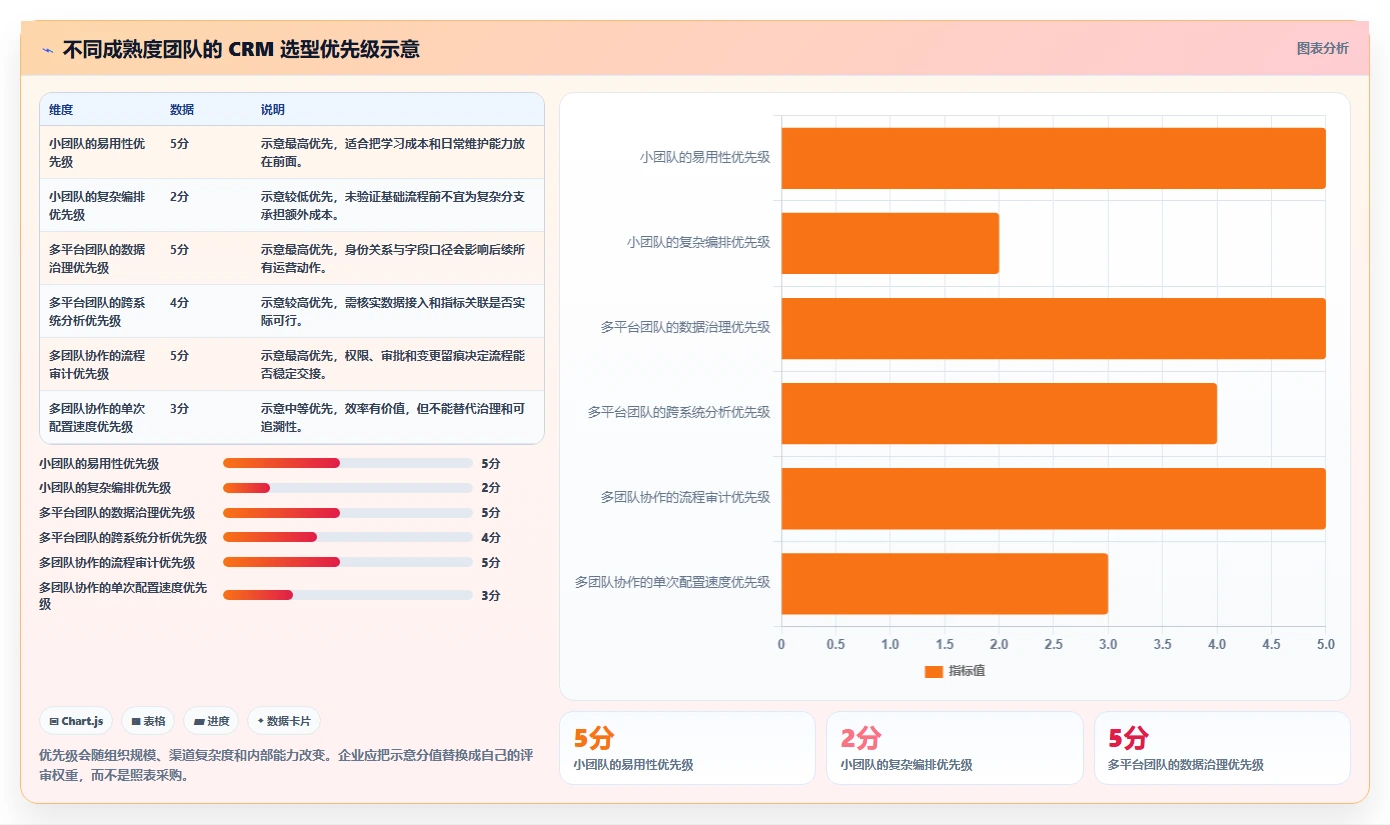Click the 多平台团队的数据治理优先级 cell in the table

[100, 258]
